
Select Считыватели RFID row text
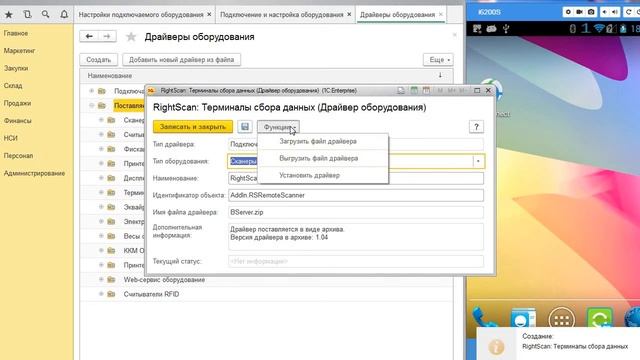pos(151,294)
